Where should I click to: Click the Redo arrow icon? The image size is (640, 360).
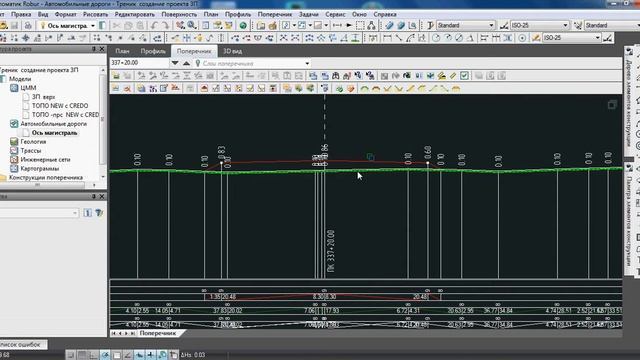coord(165,25)
